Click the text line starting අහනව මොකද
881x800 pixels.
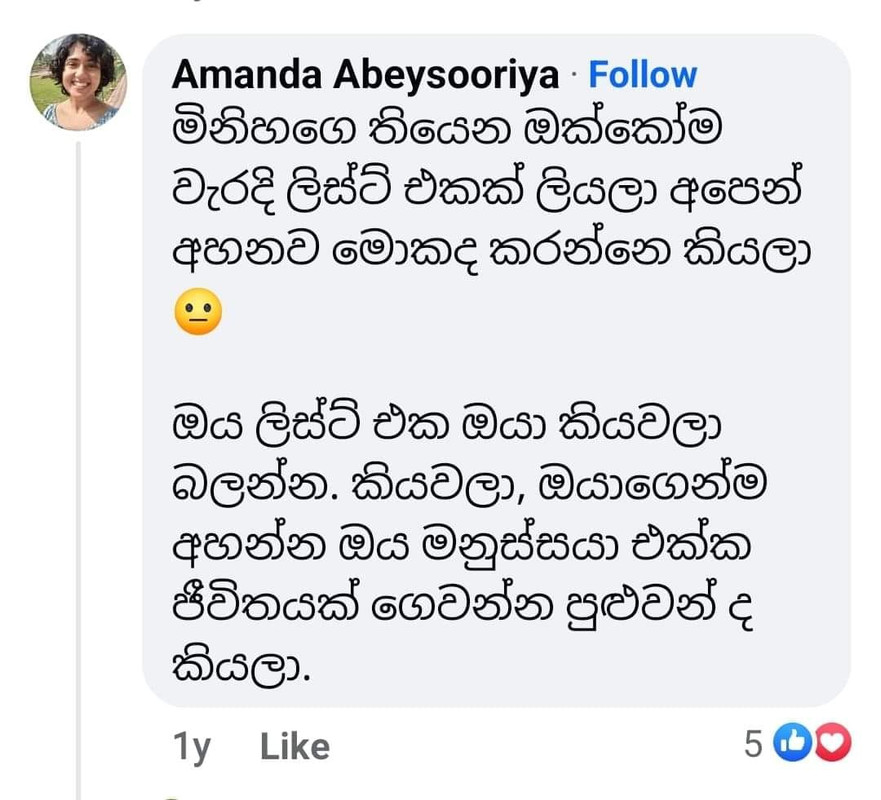coord(492,251)
